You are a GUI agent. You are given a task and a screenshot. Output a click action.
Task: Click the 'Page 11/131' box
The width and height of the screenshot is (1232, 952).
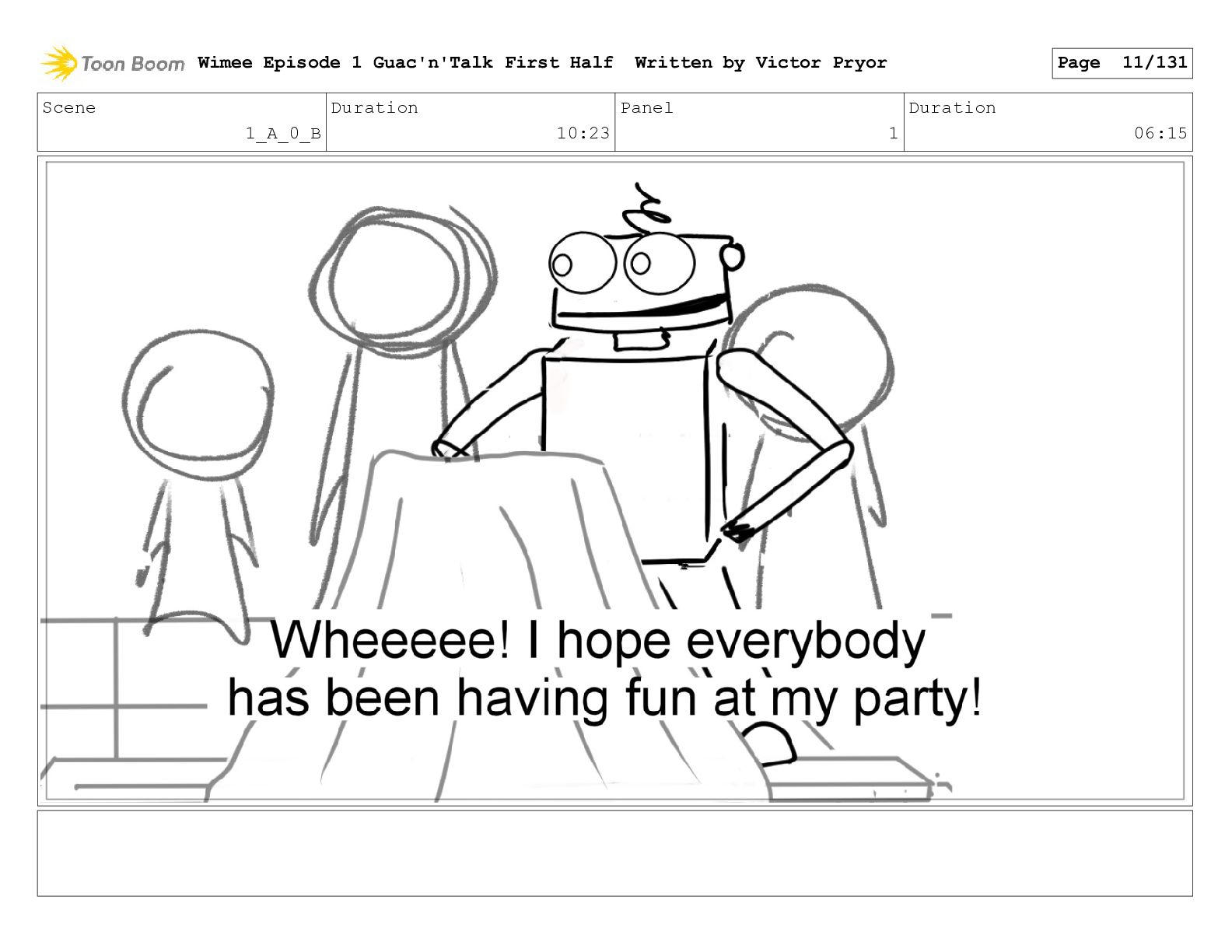tap(1122, 63)
